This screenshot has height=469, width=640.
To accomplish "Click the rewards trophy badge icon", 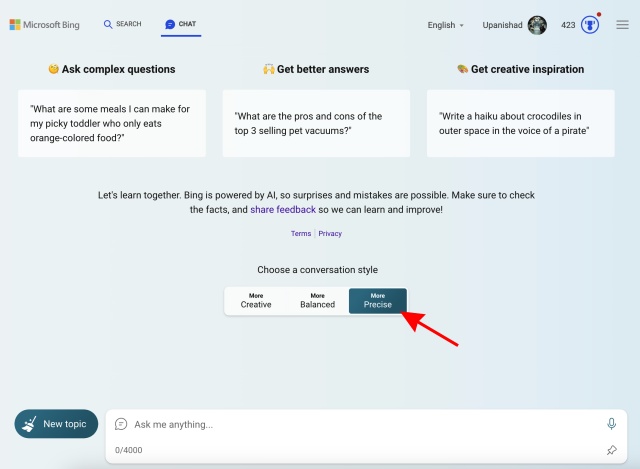I will 591,25.
